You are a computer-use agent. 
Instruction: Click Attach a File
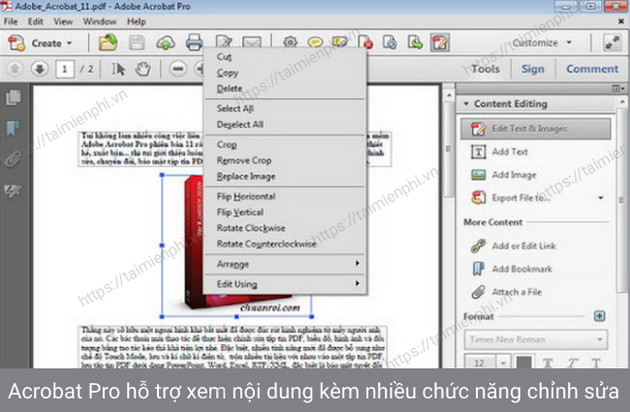click(x=506, y=292)
